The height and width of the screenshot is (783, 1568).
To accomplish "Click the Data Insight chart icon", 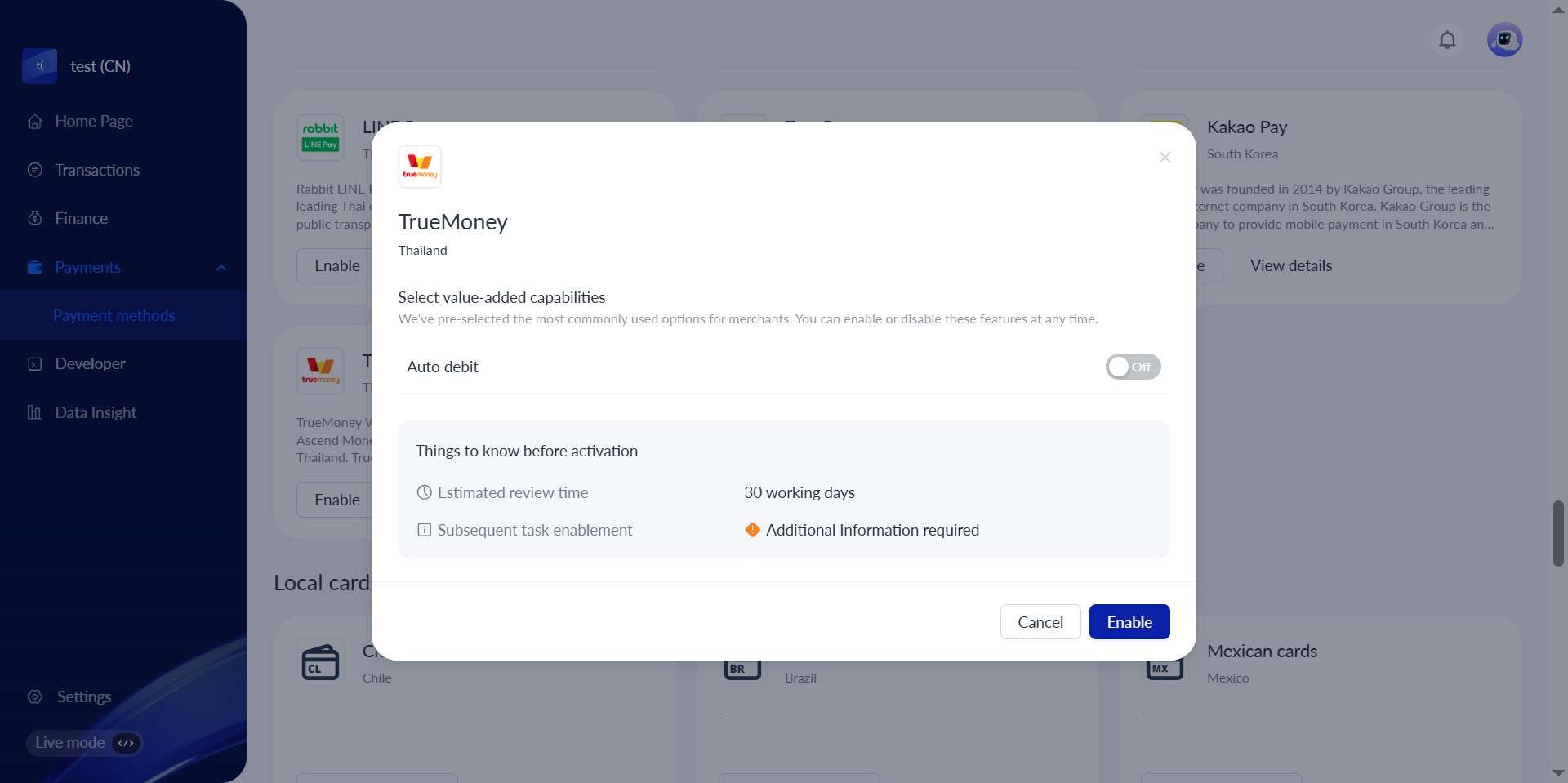I will pos(35,412).
